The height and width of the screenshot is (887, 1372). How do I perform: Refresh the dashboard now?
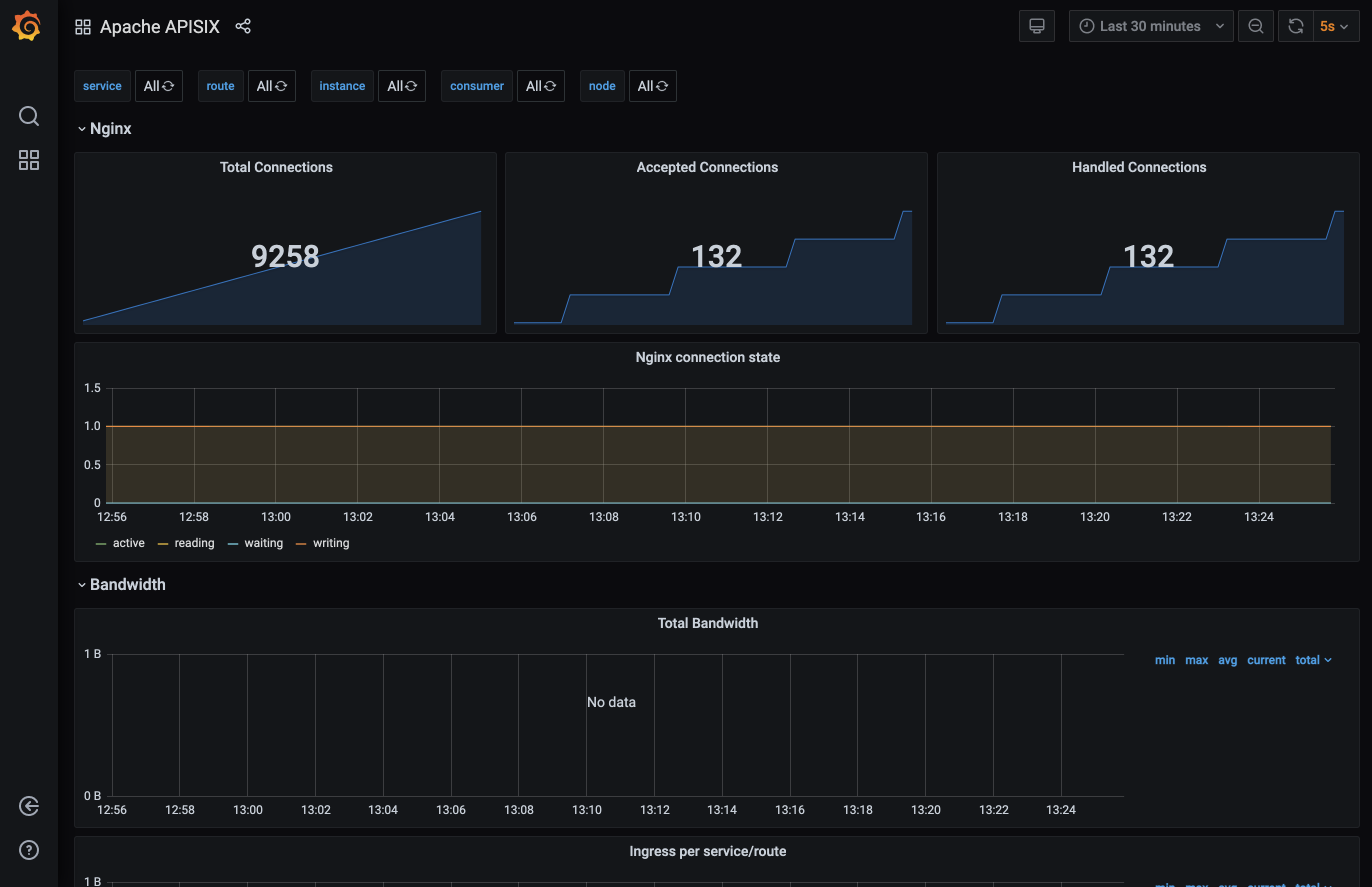tap(1295, 26)
